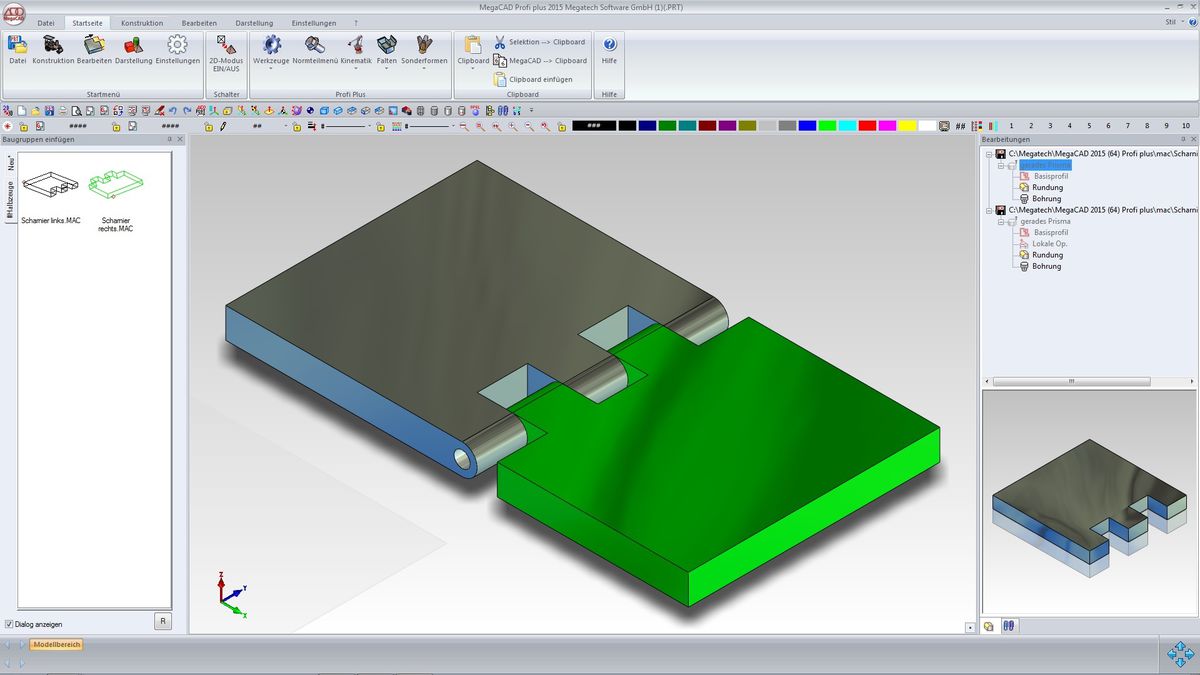1200x675 pixels.
Task: Open the Einstellungen ribbon tab
Action: pos(313,23)
